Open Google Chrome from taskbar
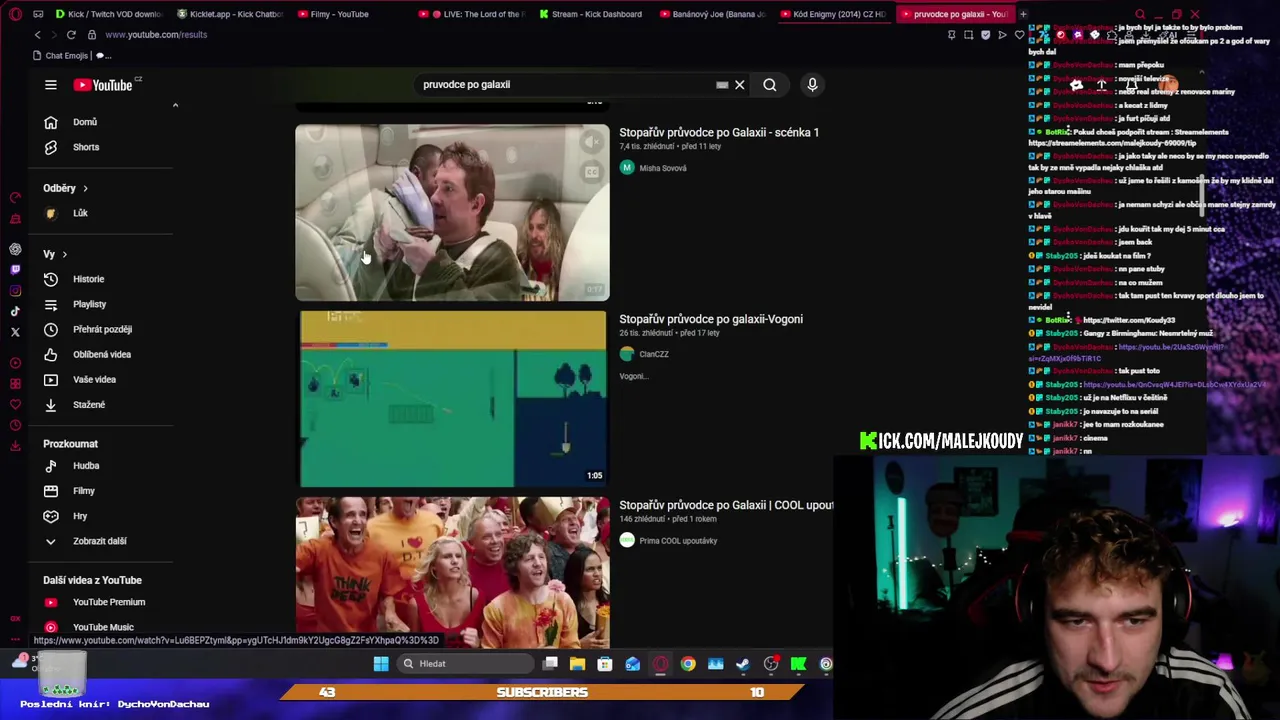Viewport: 1280px width, 720px height. click(688, 664)
